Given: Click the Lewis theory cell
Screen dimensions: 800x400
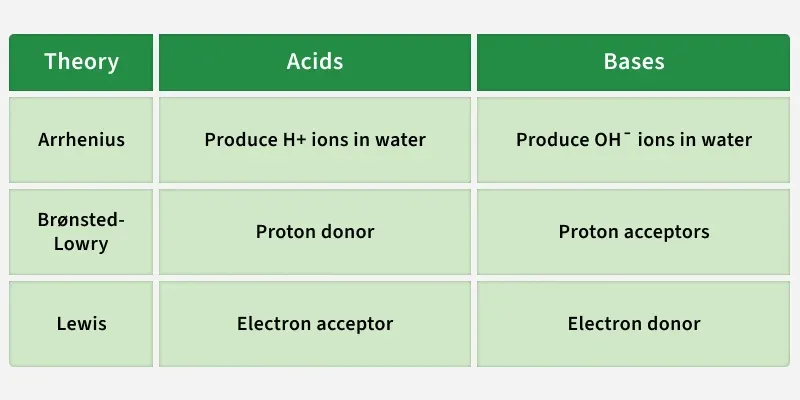Looking at the screenshot, I should (81, 323).
